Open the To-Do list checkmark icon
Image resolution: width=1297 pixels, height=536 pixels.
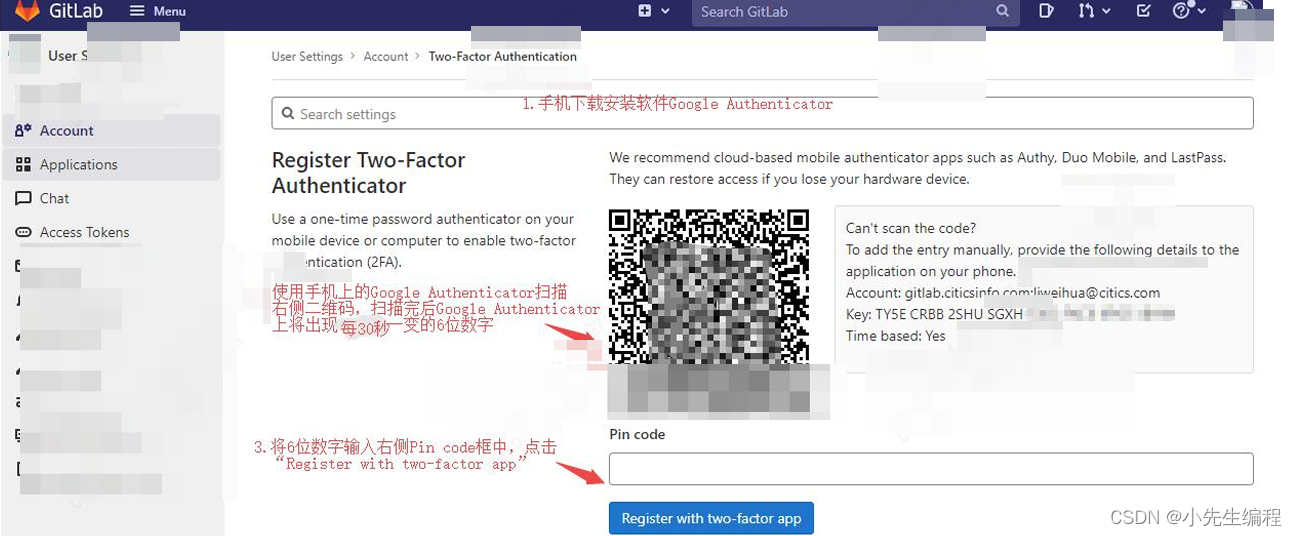coord(1144,11)
